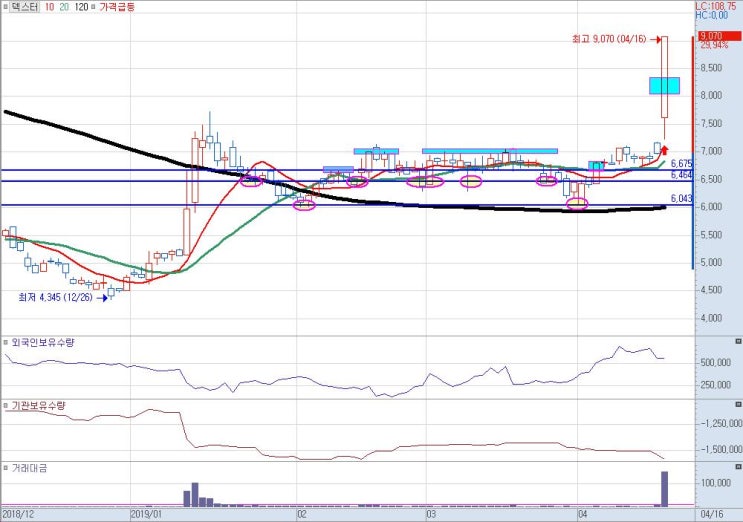
Task: Click the 04 month axis label
Action: 583,514
